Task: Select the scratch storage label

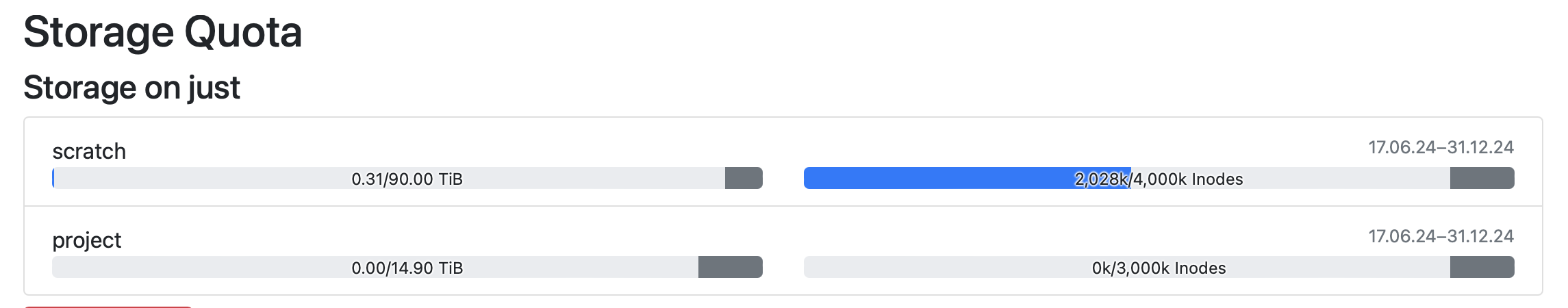Action: pyautogui.click(x=89, y=151)
